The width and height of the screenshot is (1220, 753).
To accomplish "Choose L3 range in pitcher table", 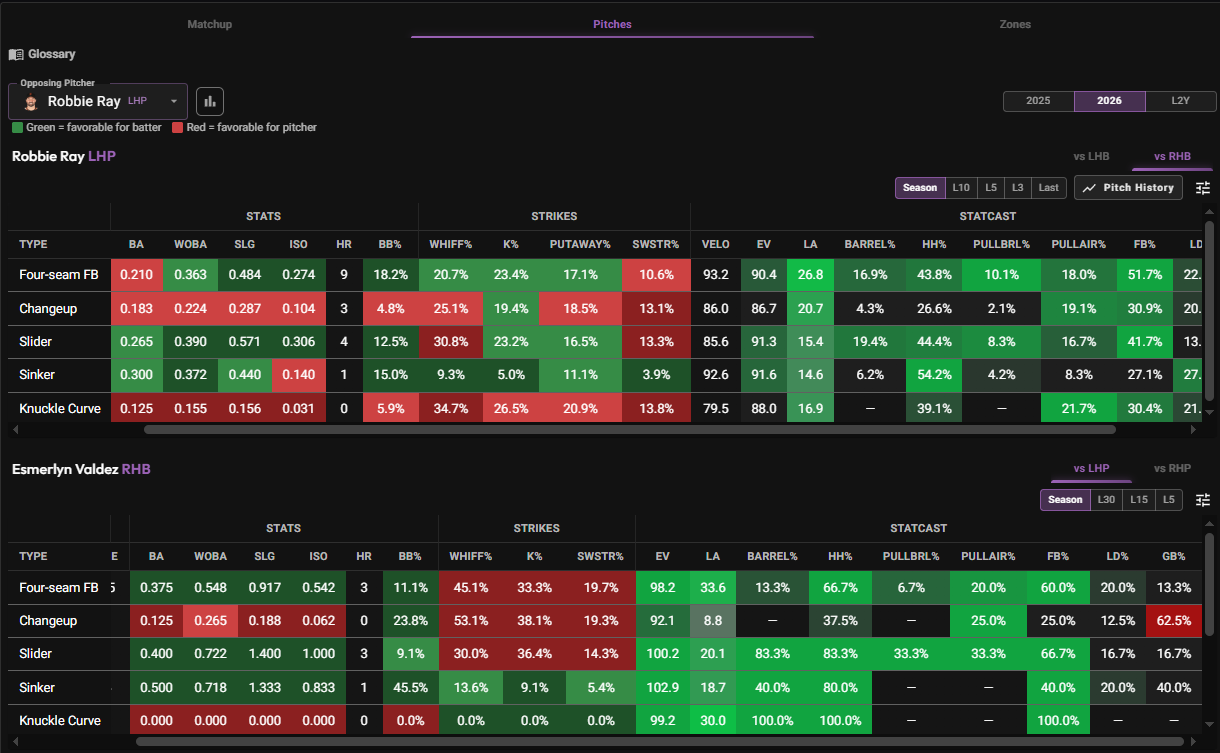I will pyautogui.click(x=1018, y=188).
